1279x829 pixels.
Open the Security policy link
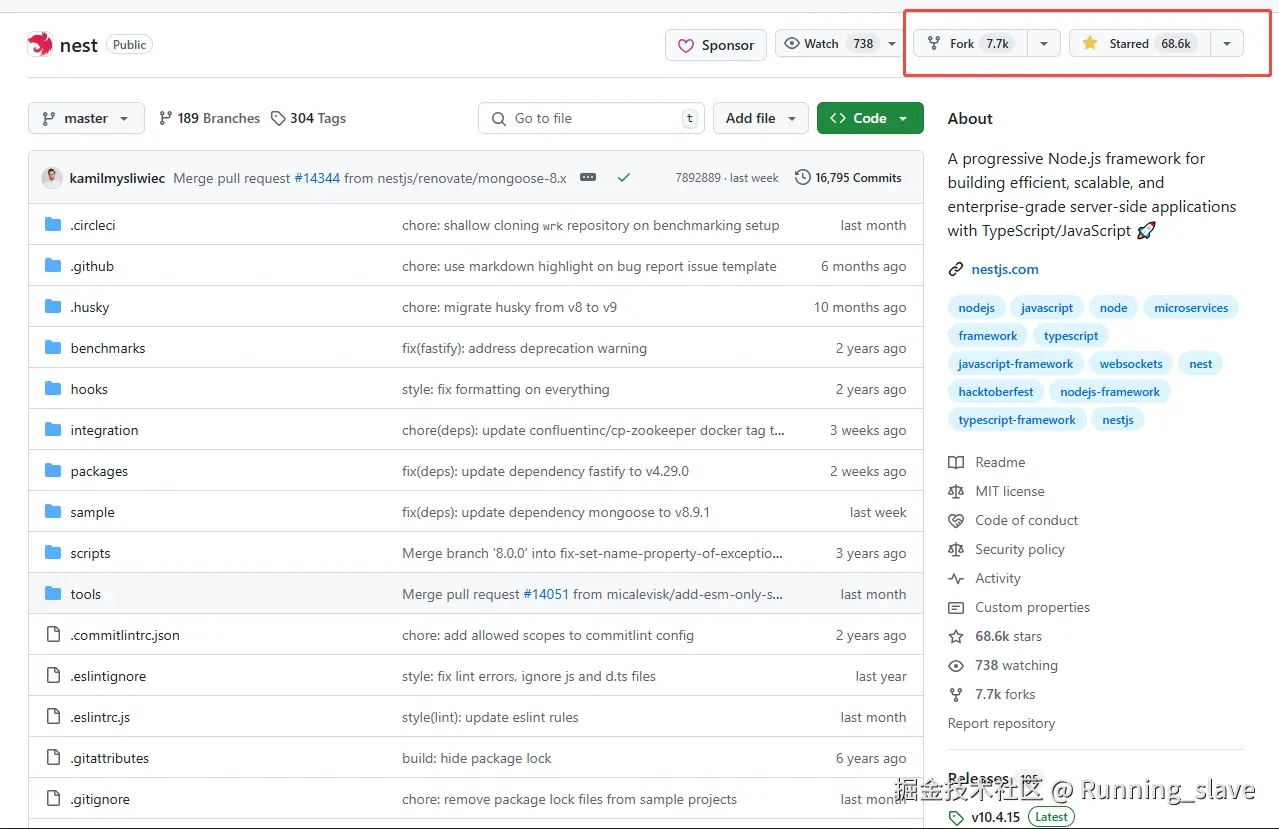pyautogui.click(x=1020, y=549)
